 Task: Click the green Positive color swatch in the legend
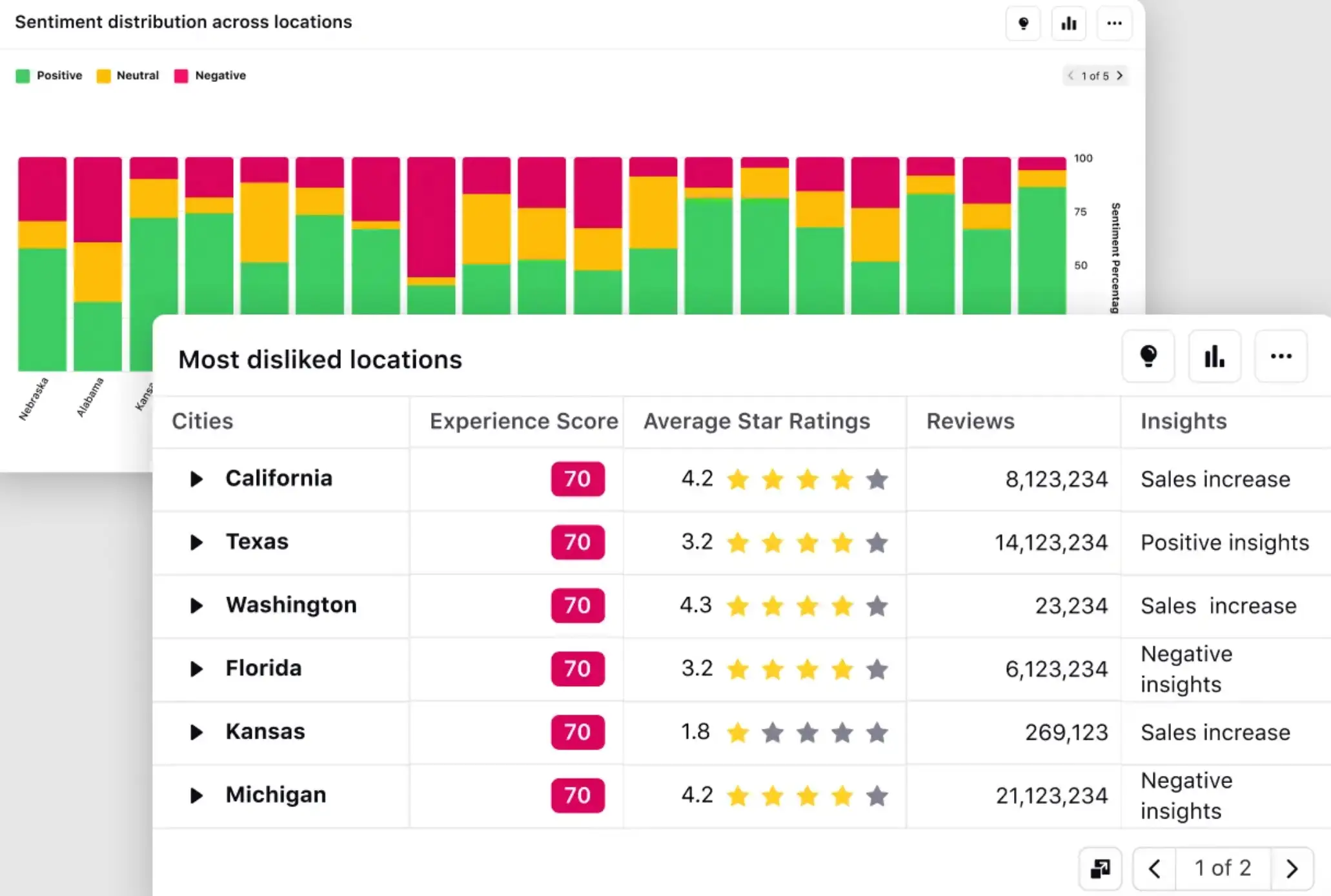click(23, 76)
